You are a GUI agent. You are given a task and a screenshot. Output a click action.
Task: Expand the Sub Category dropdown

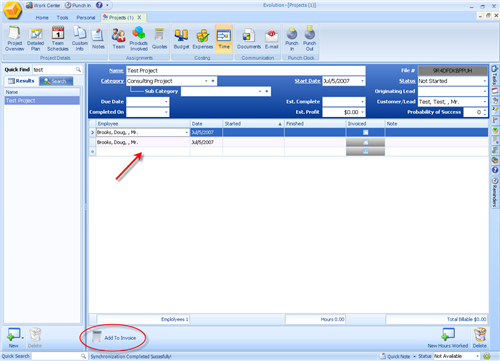coord(260,91)
